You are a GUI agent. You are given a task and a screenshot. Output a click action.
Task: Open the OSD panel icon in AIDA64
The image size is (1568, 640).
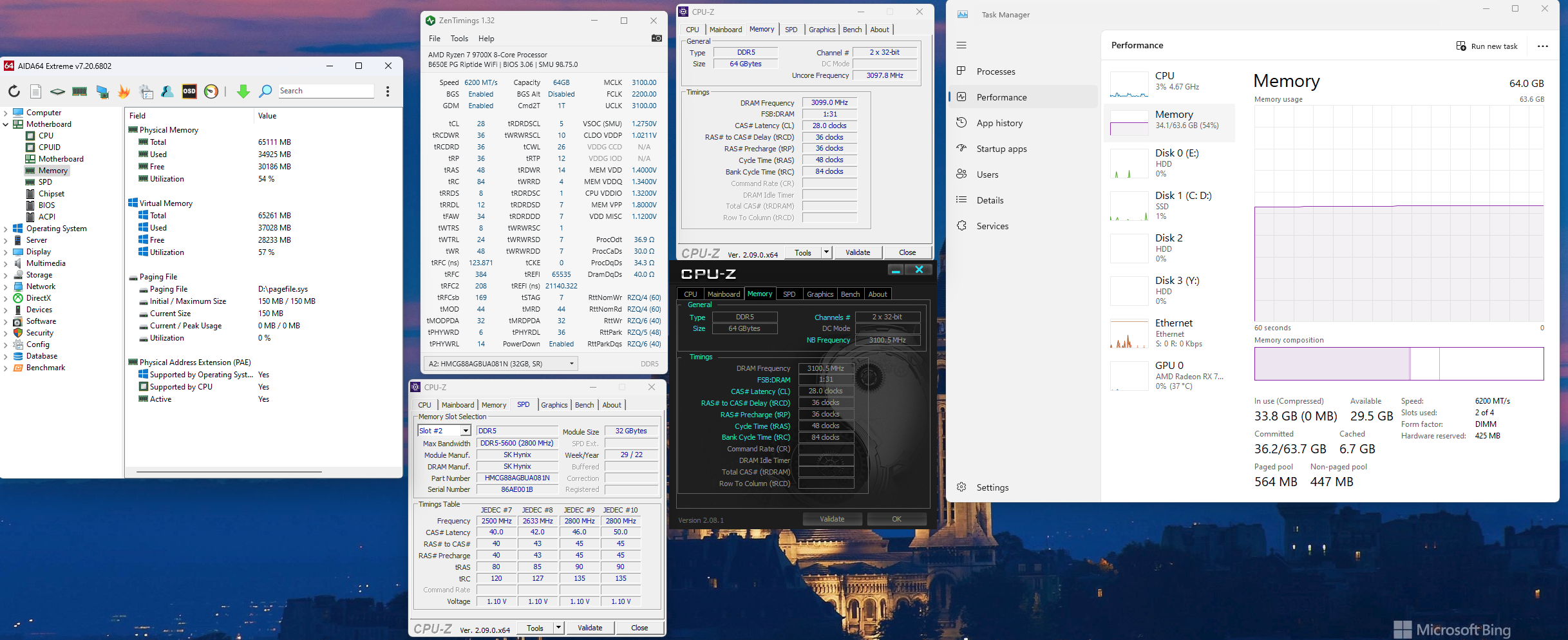(x=189, y=91)
